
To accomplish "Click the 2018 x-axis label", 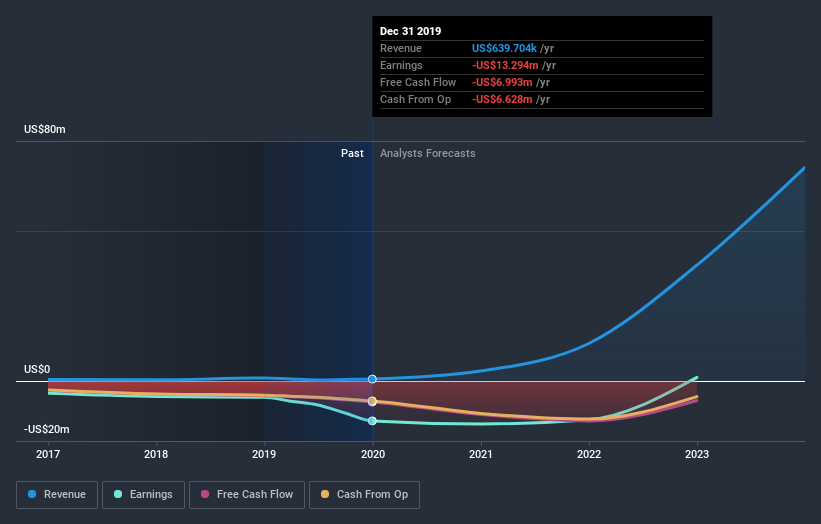I will point(156,454).
